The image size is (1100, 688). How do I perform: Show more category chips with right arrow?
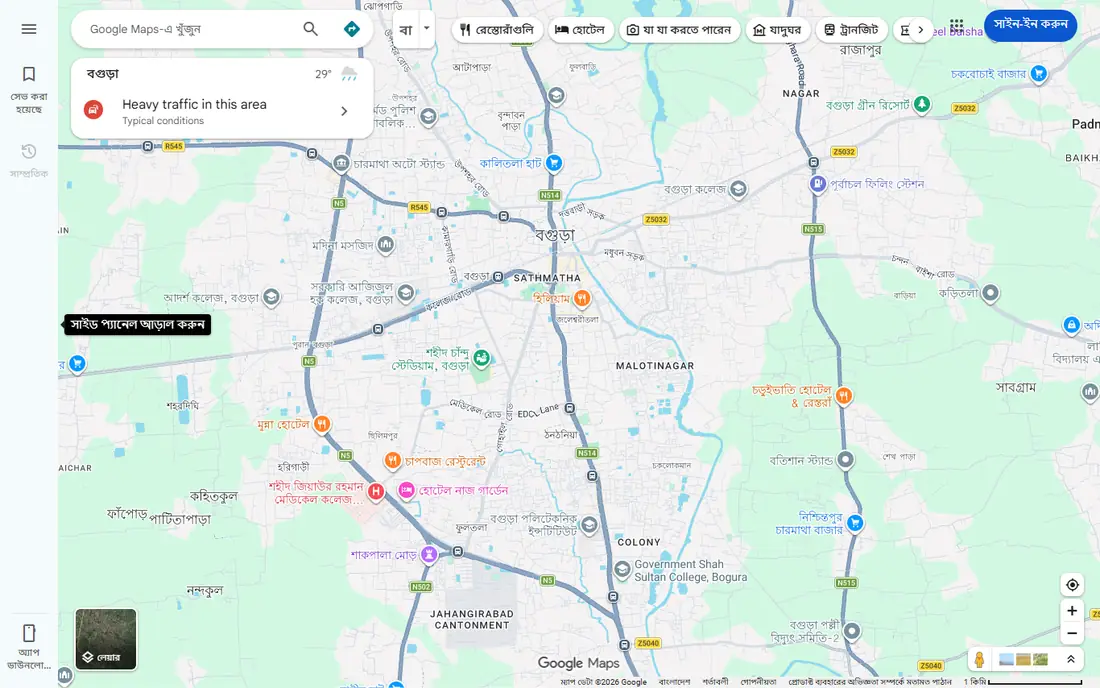(920, 29)
